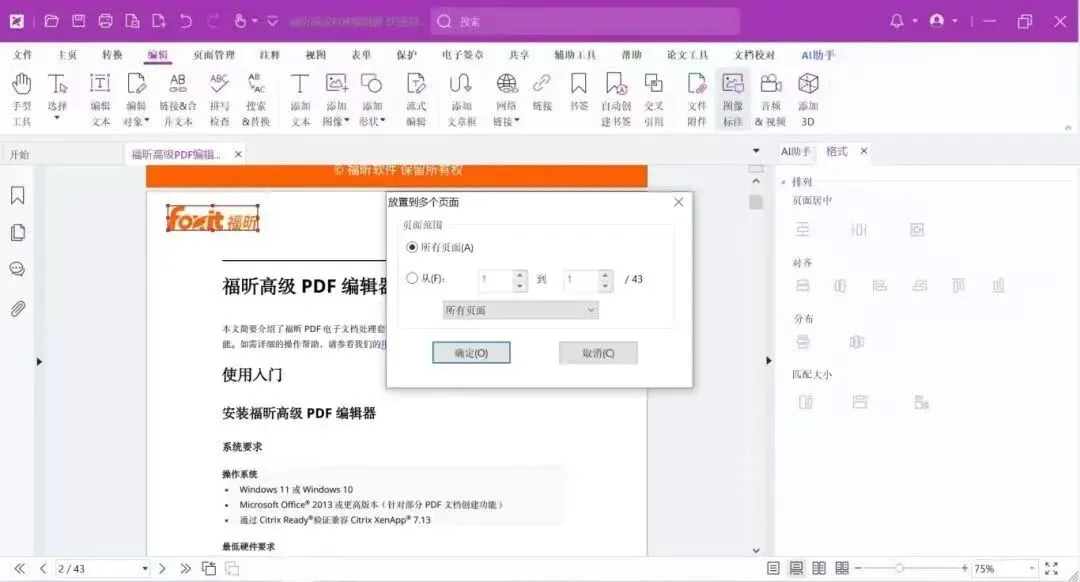Screen dimensions: 1080x582
Task: Select Cross Reference (交叉引用) tool
Action: pos(654,99)
